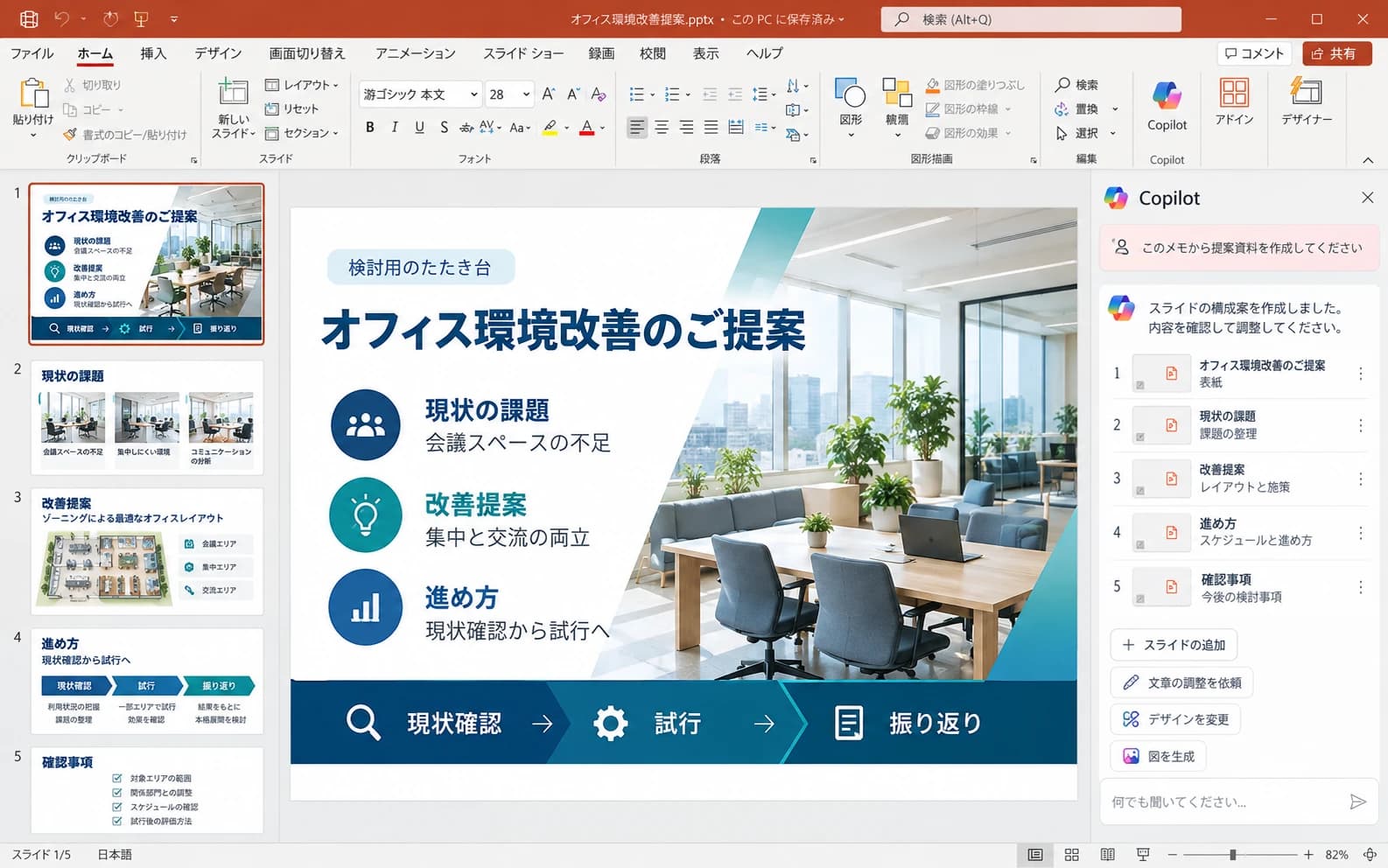Collapse the ribbon with the chevron

1368,160
